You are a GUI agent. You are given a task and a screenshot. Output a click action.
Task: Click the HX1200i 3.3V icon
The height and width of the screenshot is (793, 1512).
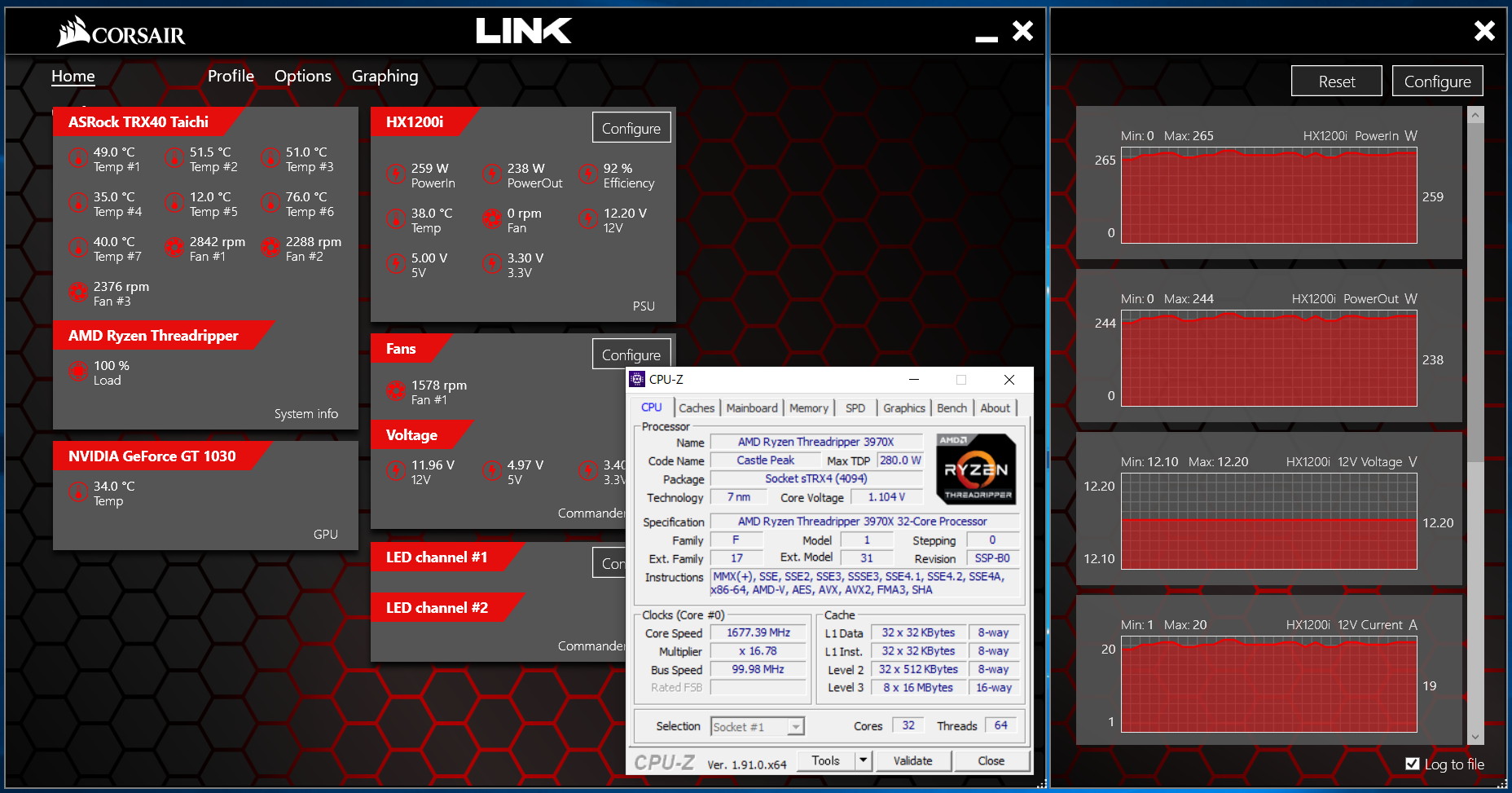492,264
